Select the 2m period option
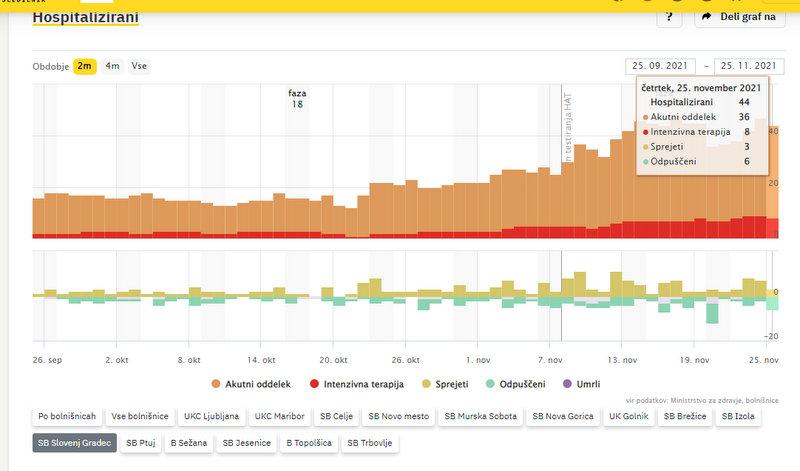800x471 pixels. coord(85,66)
